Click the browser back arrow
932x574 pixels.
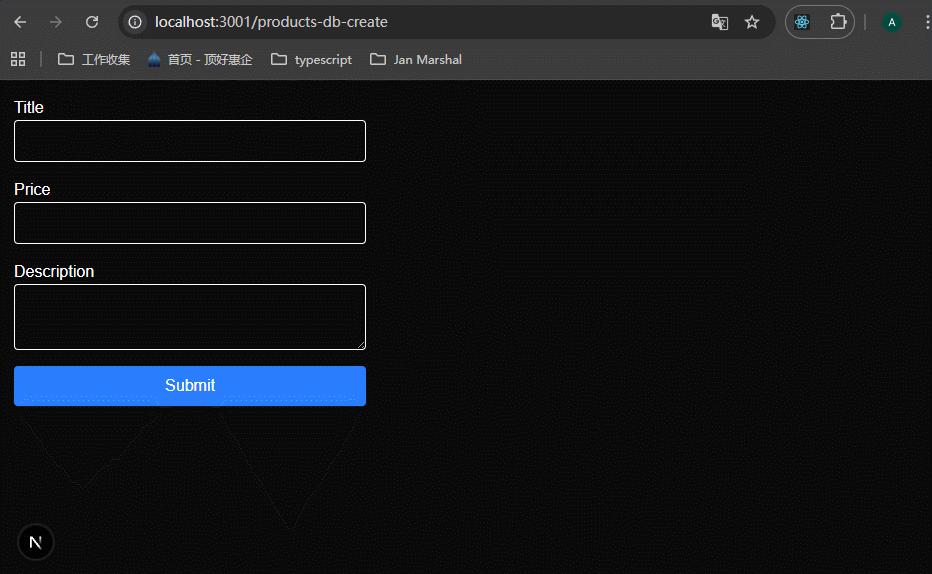[20, 22]
